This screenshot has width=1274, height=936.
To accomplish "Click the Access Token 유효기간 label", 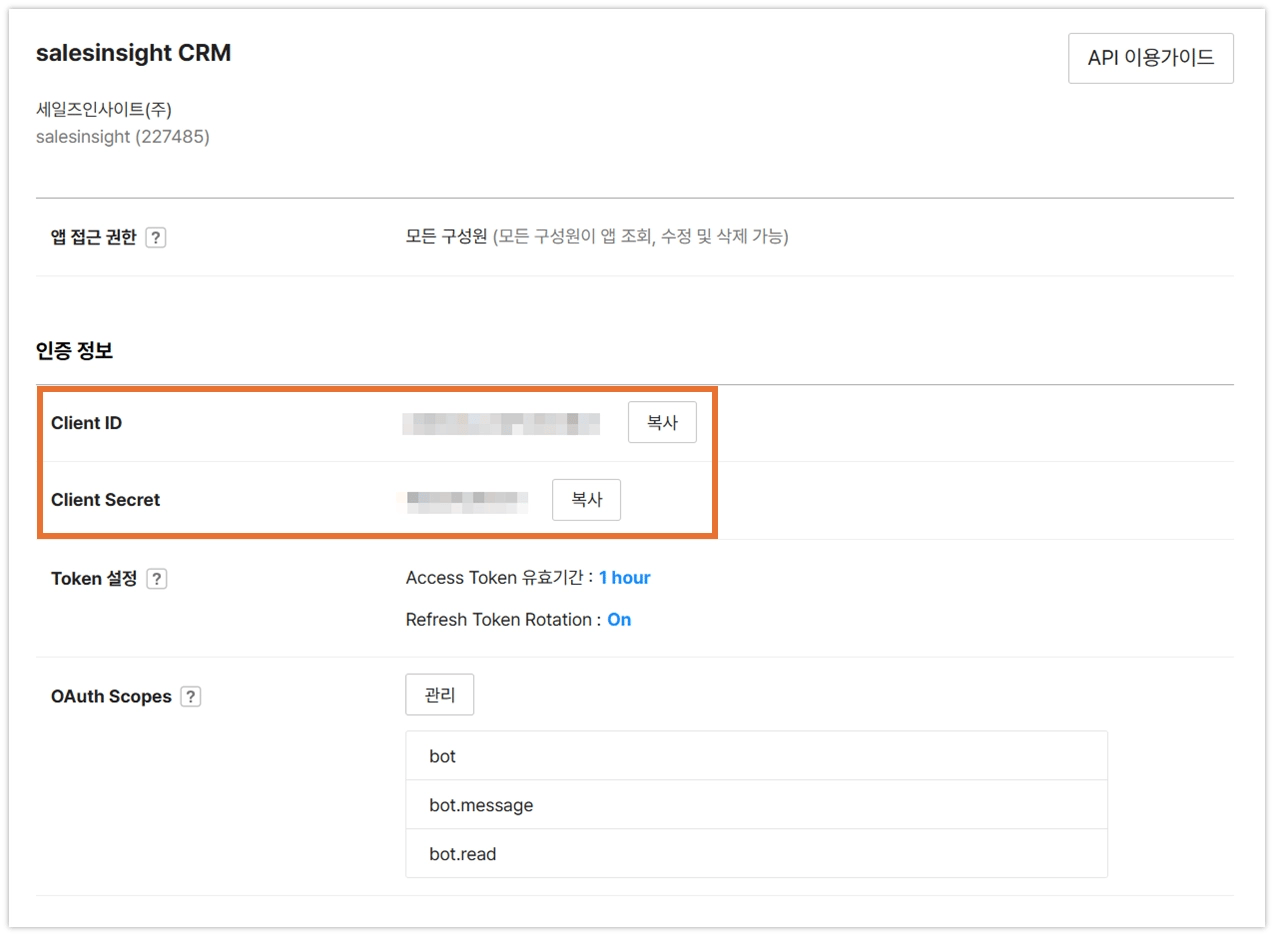I will 500,578.
